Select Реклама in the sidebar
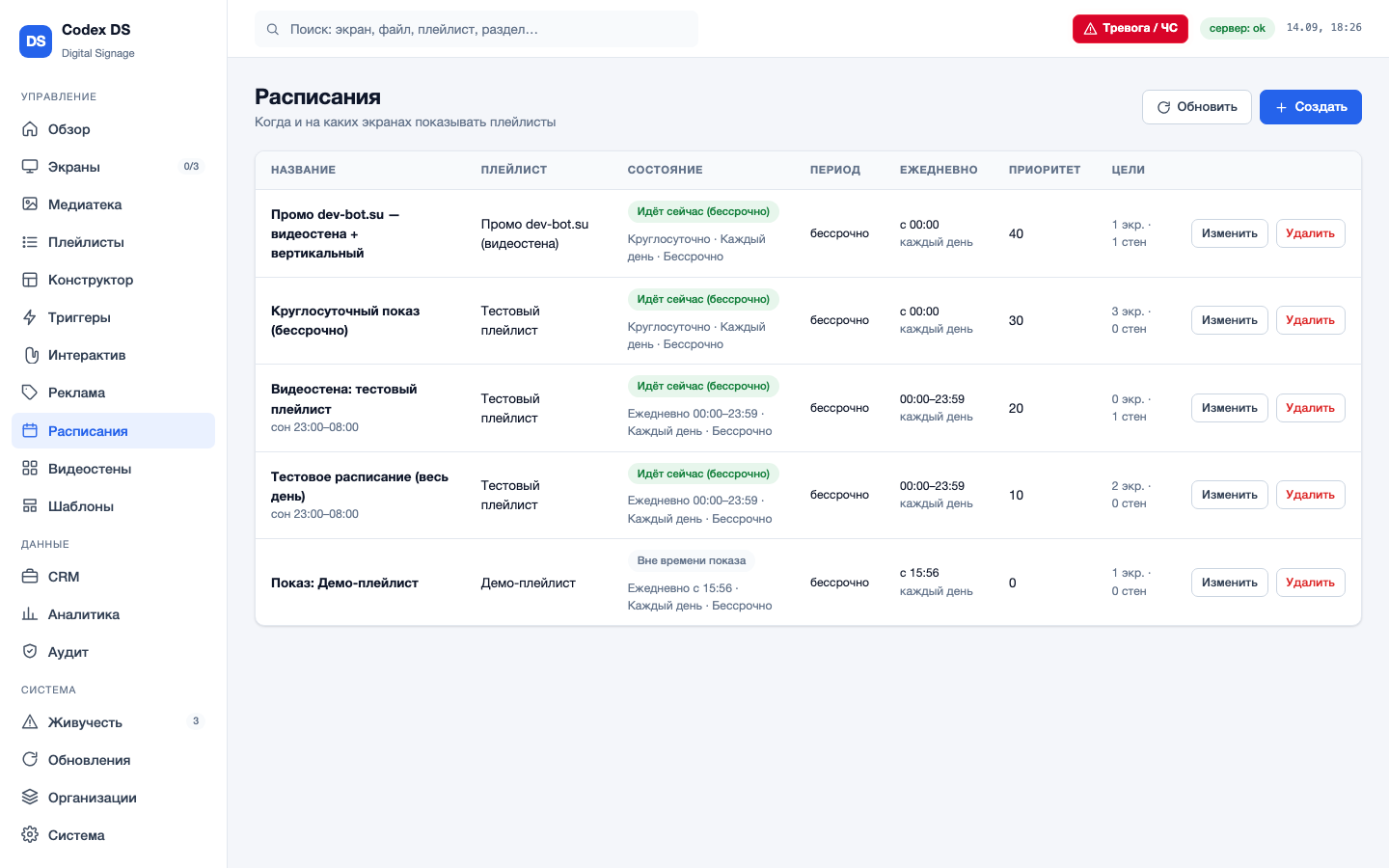Viewport: 1389px width, 868px height. click(x=113, y=393)
